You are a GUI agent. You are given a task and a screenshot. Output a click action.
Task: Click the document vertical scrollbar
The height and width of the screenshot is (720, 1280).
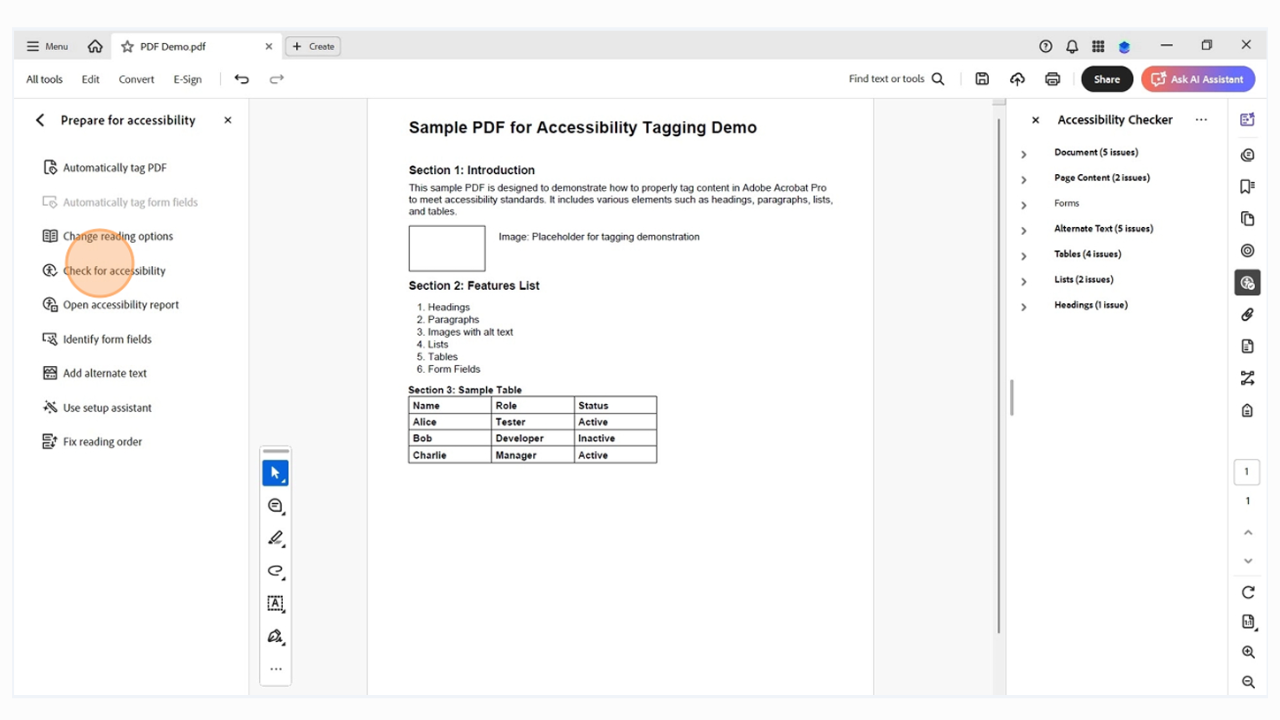pyautogui.click(x=999, y=375)
